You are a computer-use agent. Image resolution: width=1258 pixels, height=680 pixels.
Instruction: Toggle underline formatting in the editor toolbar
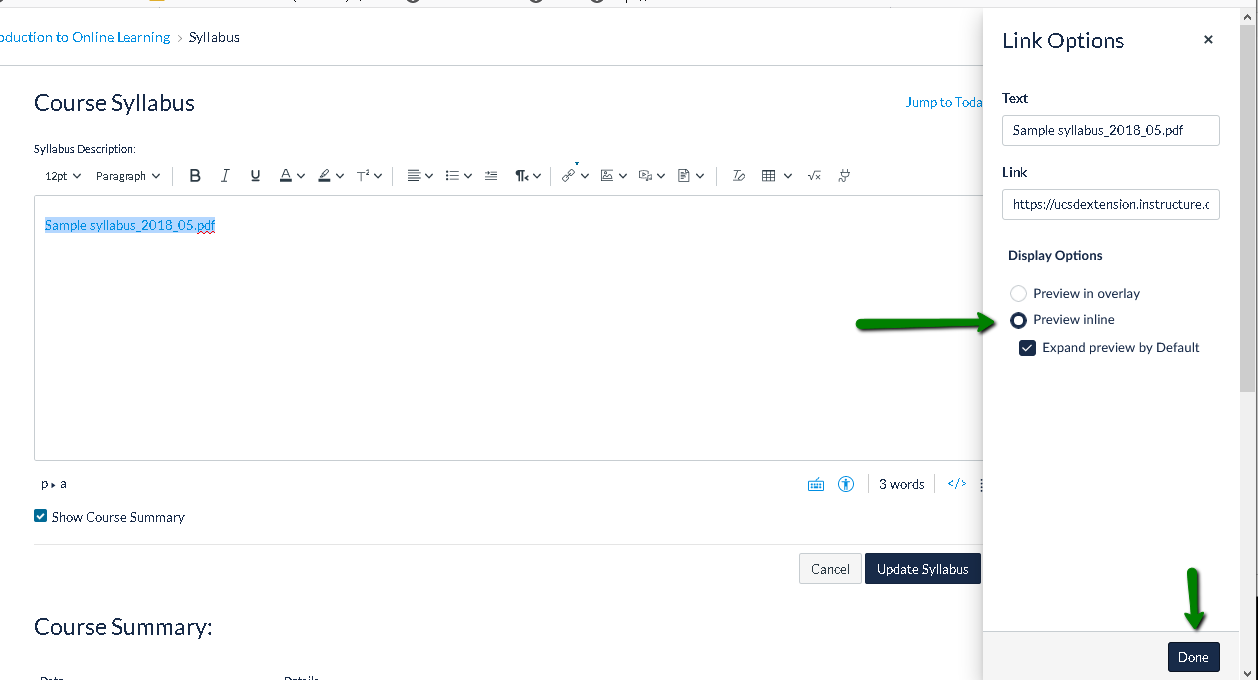coord(255,176)
